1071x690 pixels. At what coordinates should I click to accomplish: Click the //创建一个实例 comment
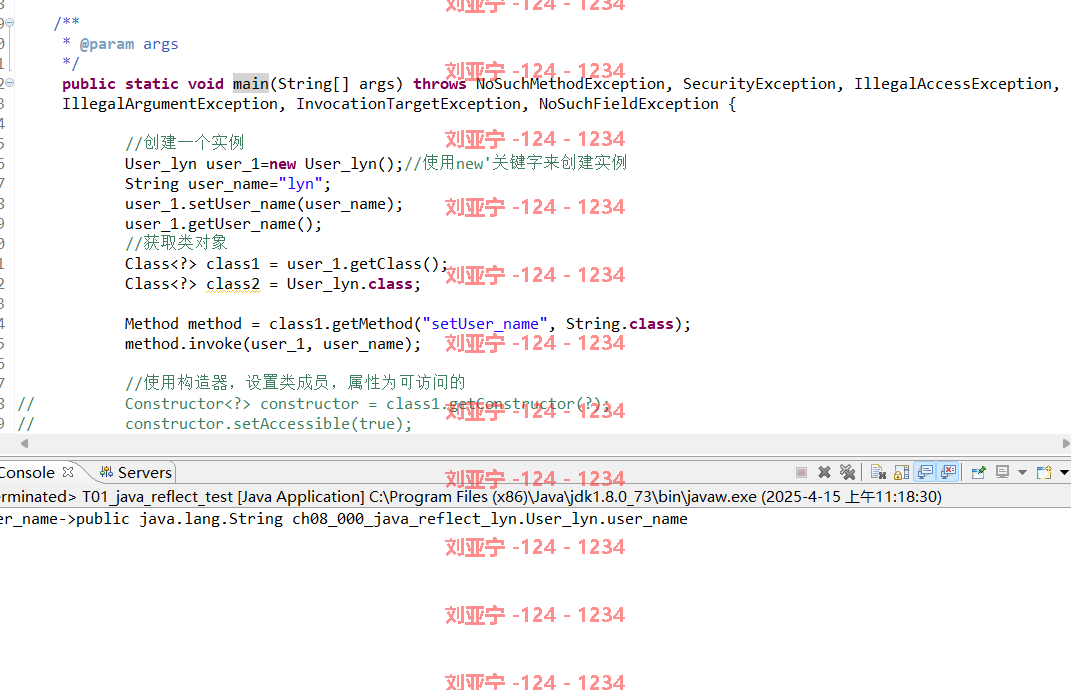(184, 142)
